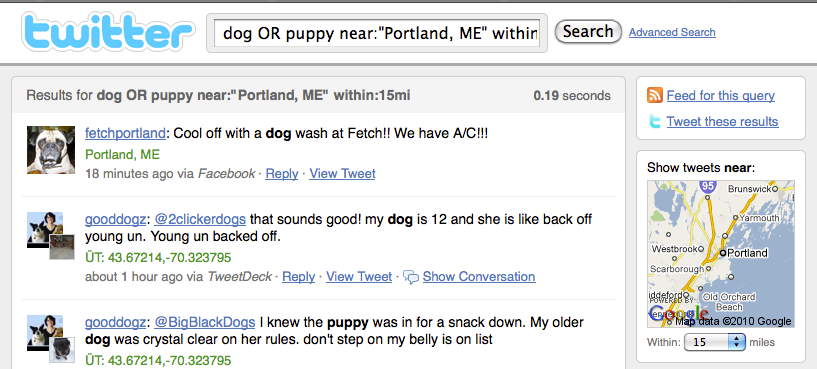Click the Search button
The image size is (817, 369).
tap(588, 32)
